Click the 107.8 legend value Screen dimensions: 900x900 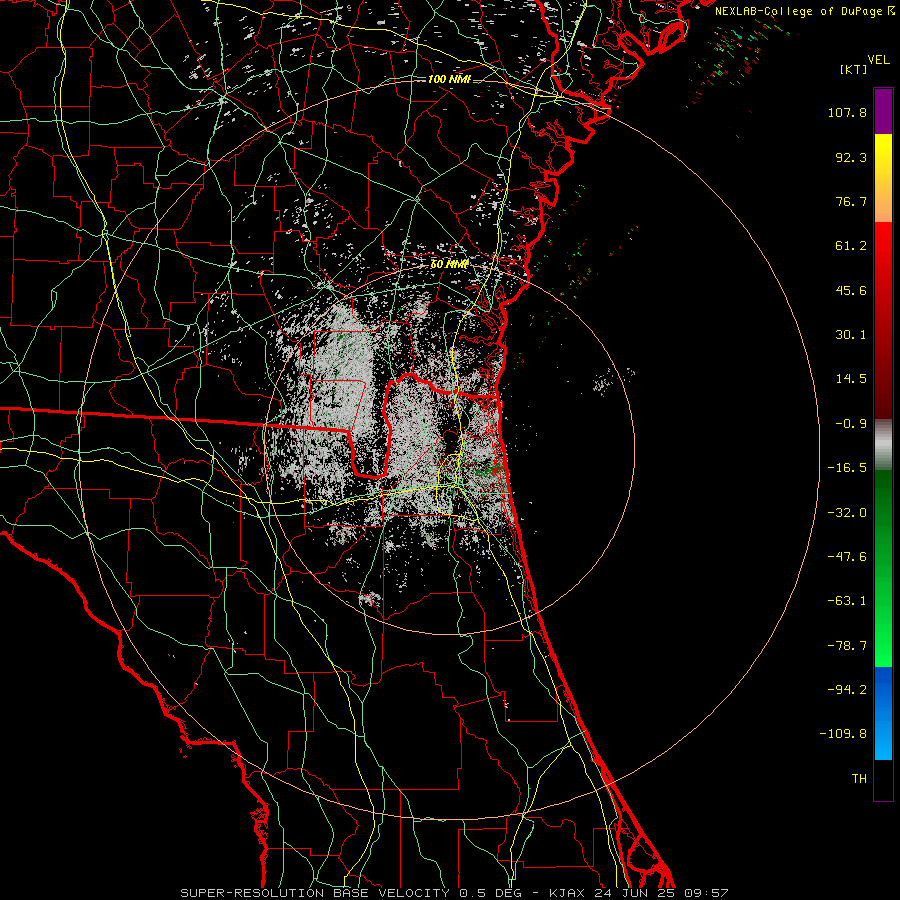tap(847, 112)
